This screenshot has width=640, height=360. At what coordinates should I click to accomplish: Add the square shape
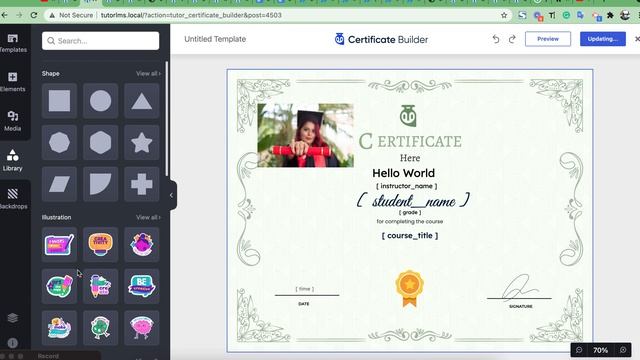[60, 101]
